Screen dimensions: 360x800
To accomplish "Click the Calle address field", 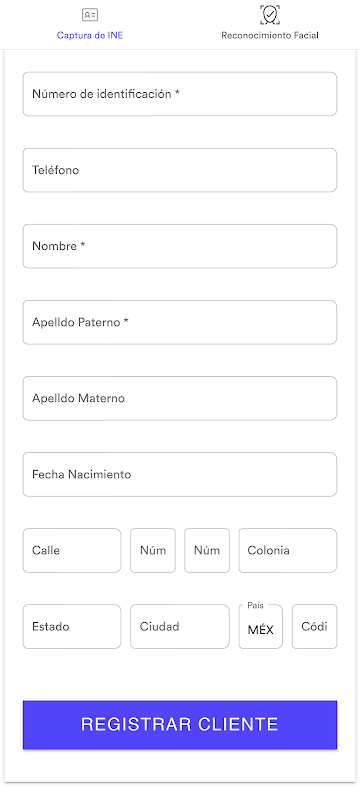I will (72, 551).
